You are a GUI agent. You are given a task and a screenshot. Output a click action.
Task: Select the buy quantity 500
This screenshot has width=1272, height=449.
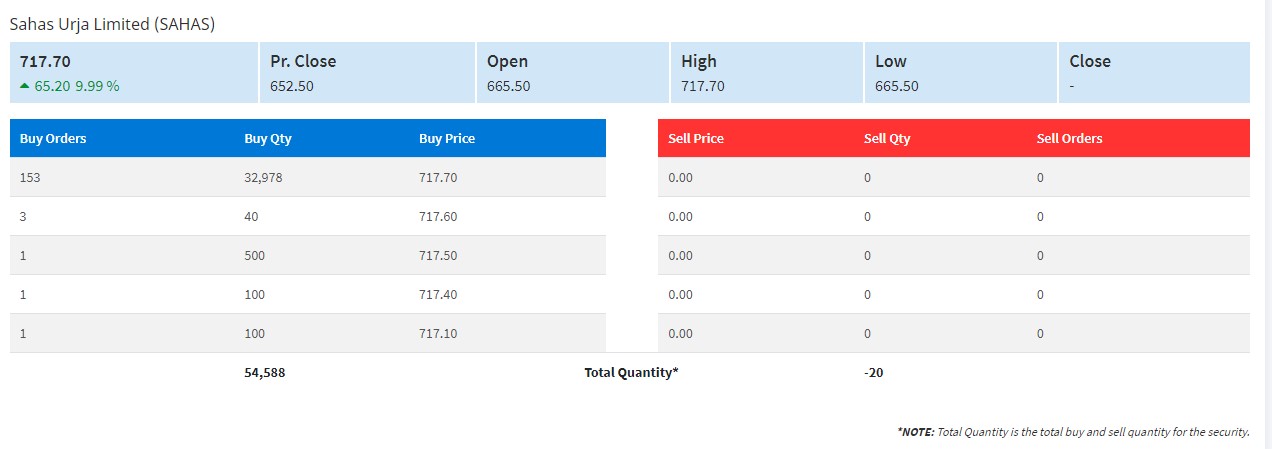[x=255, y=255]
